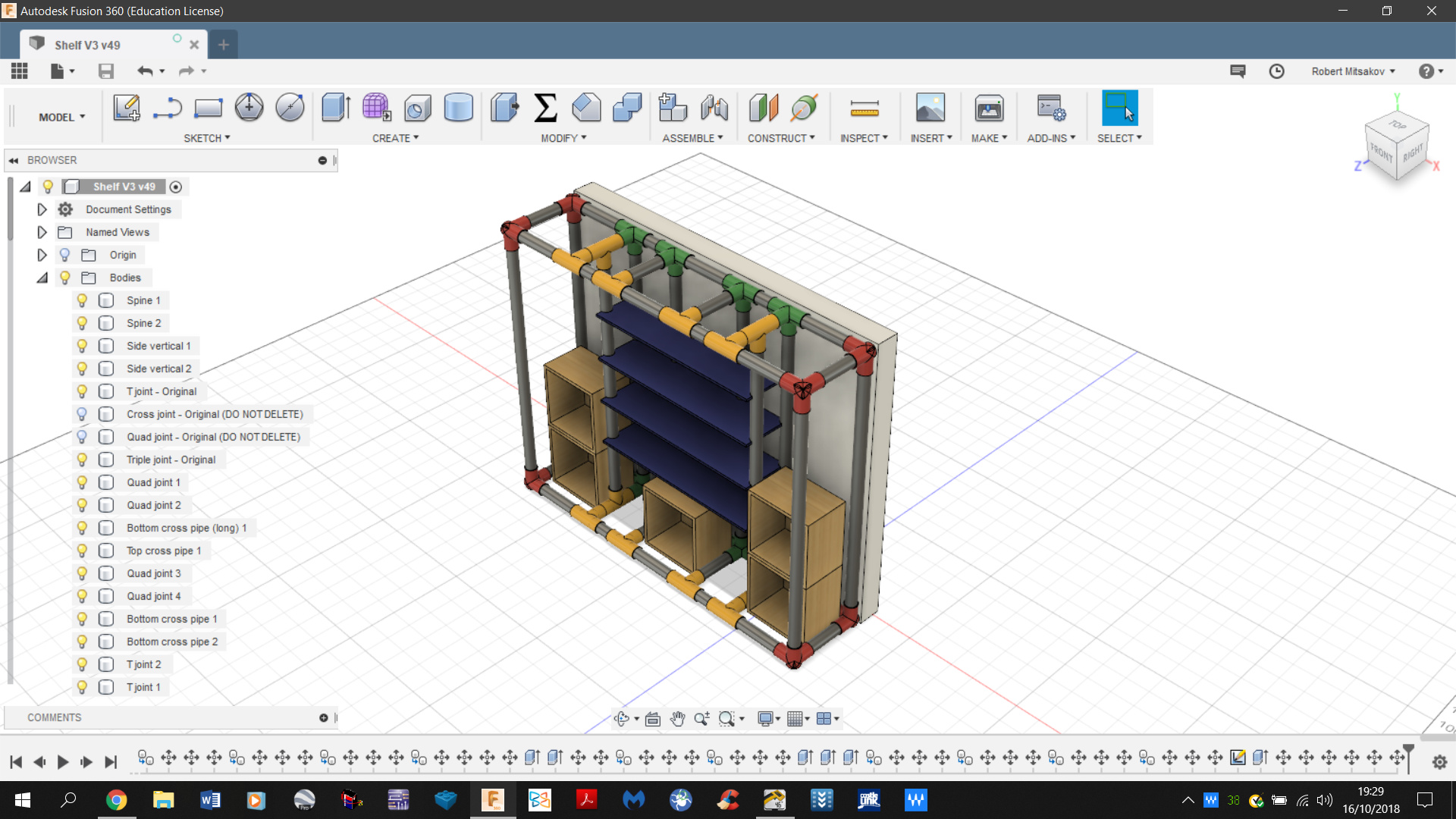This screenshot has height=819, width=1456.
Task: Open Change Parameters sigma icon
Action: (x=545, y=108)
